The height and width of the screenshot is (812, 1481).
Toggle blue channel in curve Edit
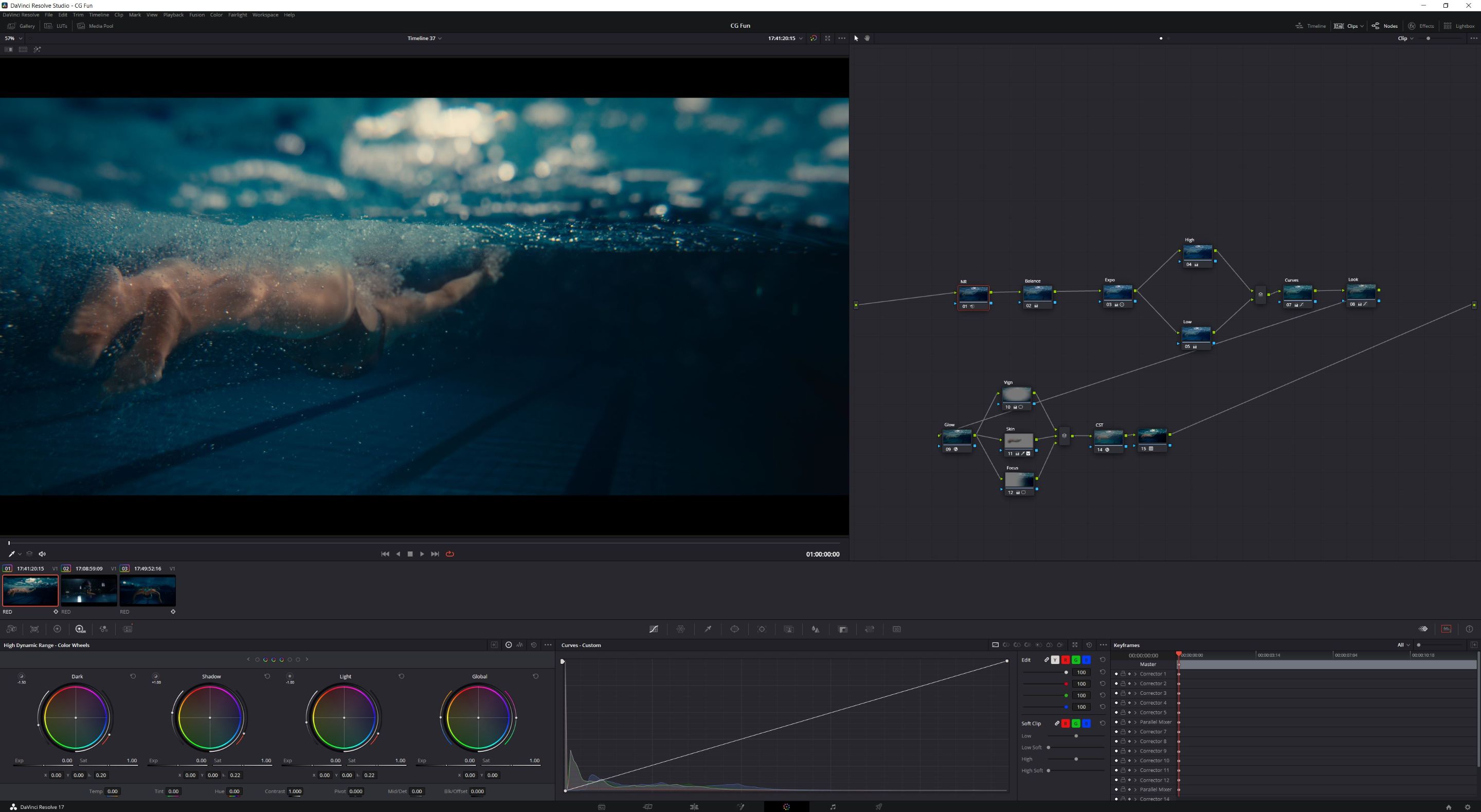coord(1086,660)
